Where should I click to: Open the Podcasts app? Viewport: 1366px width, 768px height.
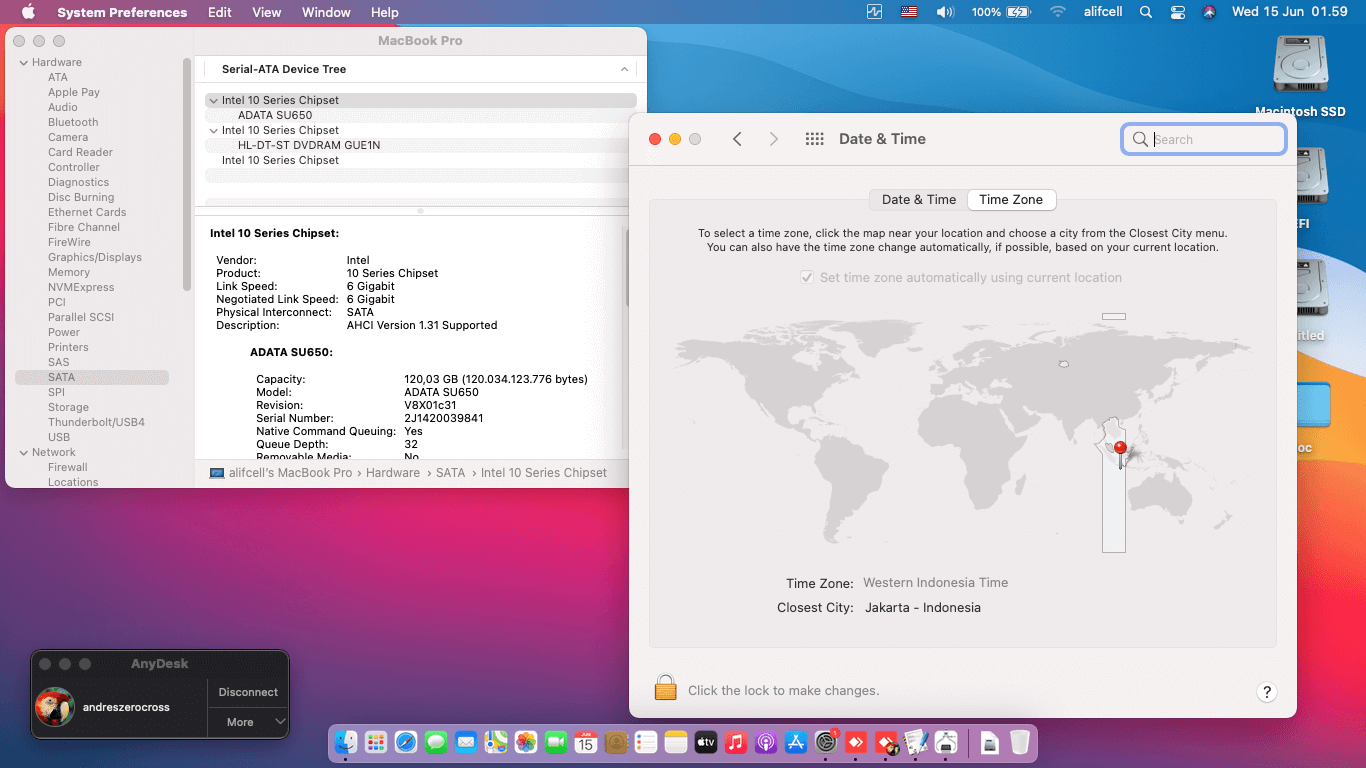click(766, 742)
